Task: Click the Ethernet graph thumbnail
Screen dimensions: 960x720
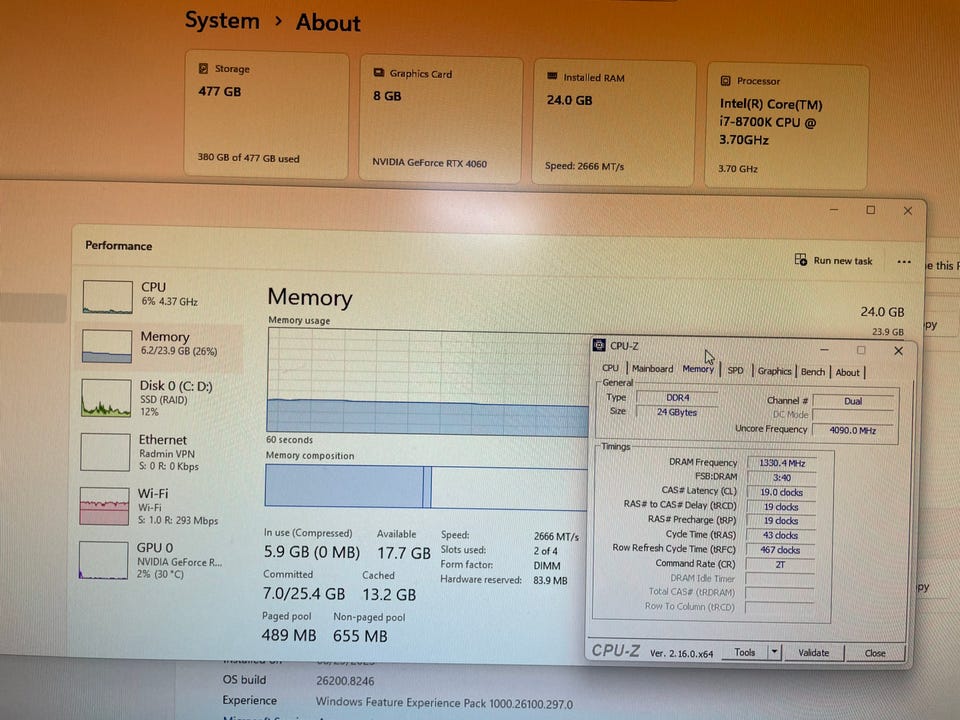Action: pyautogui.click(x=105, y=452)
